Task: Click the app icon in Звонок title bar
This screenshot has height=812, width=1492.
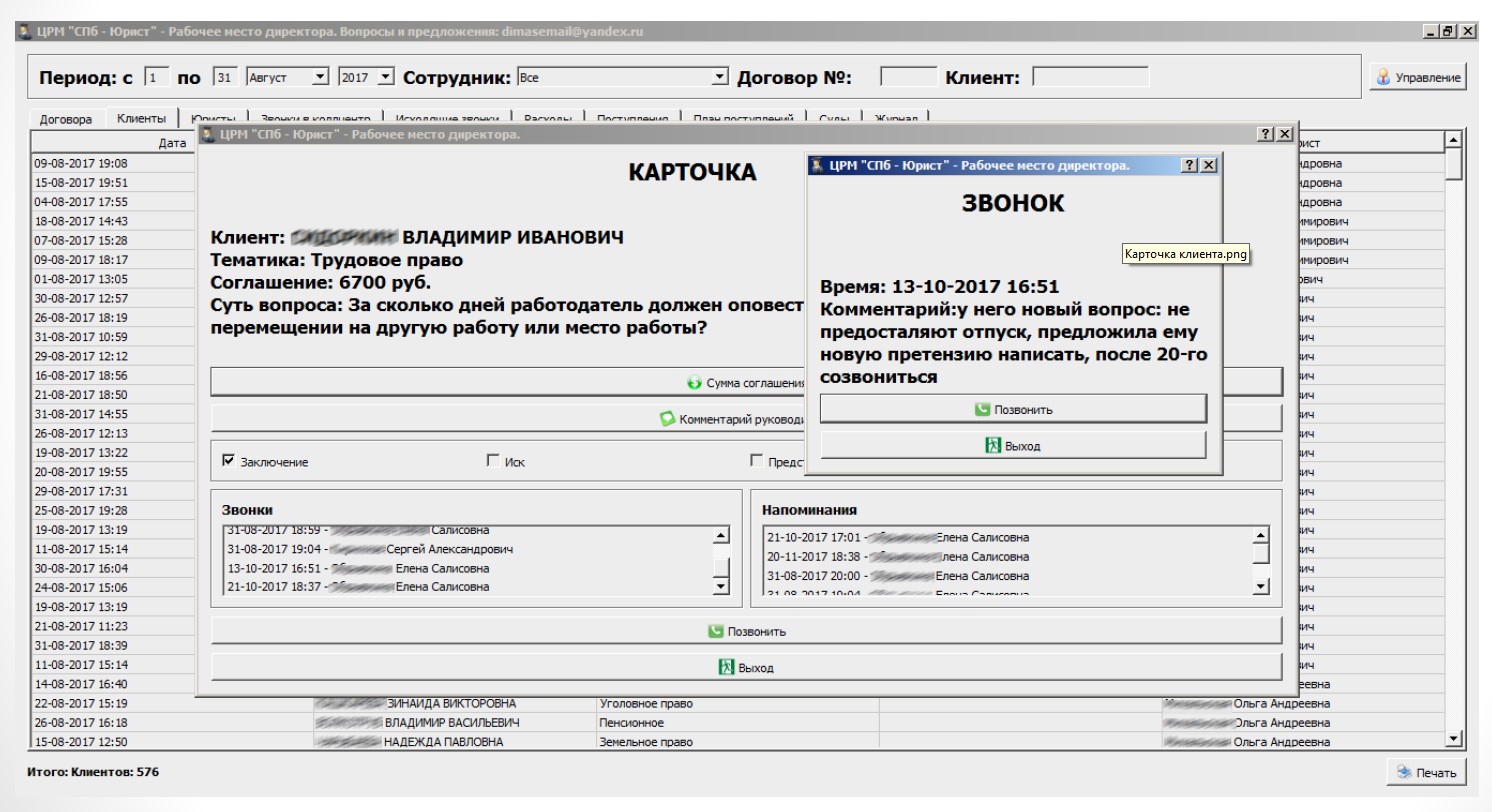Action: coord(817,165)
